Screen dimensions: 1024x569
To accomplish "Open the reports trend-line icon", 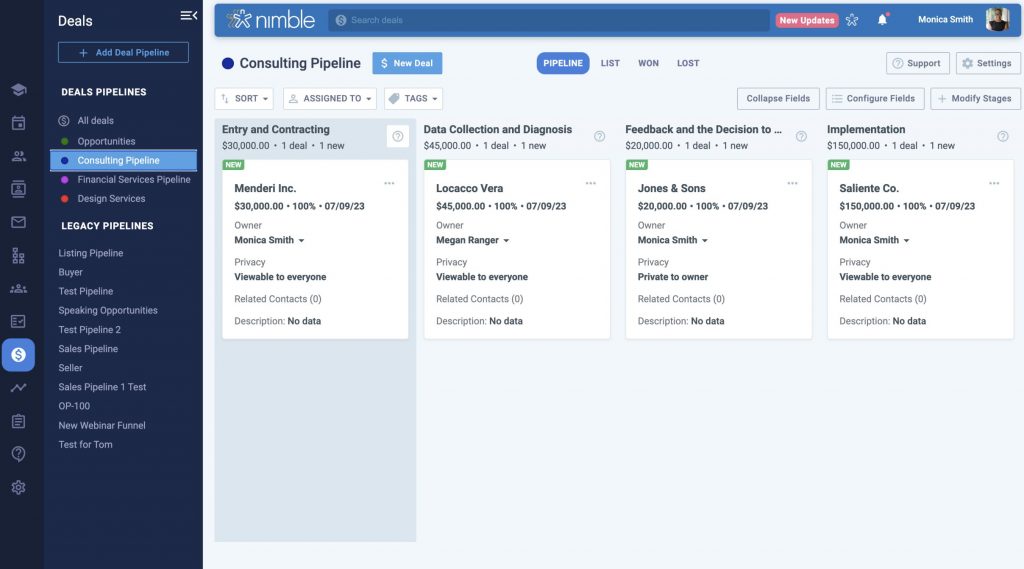I will (x=18, y=388).
